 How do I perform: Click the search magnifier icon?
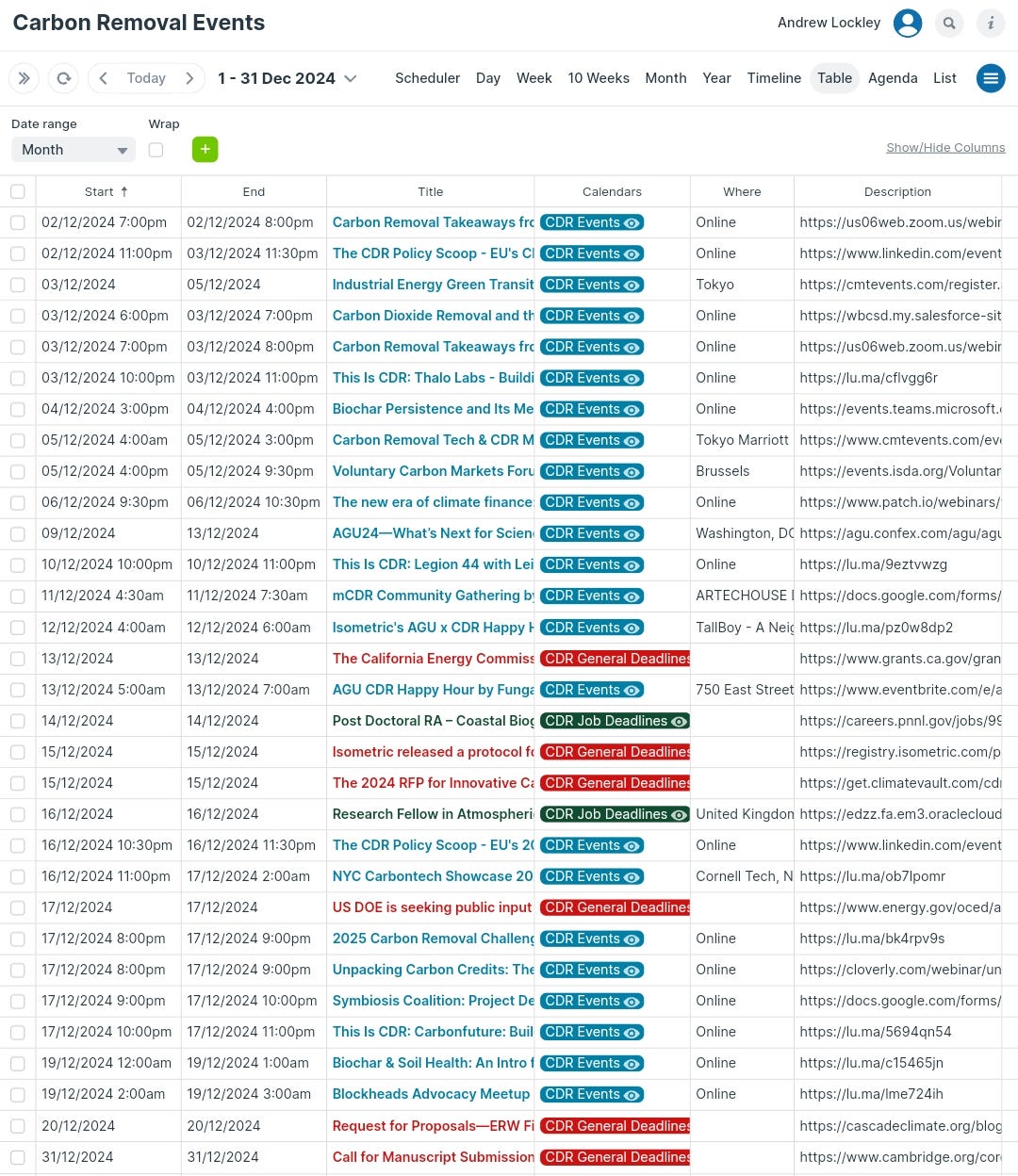949,23
